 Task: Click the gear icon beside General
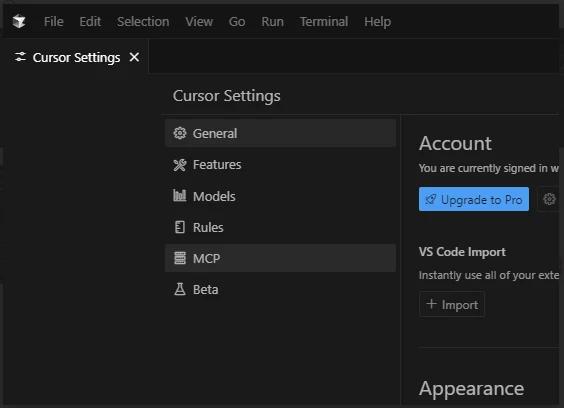[x=179, y=133]
